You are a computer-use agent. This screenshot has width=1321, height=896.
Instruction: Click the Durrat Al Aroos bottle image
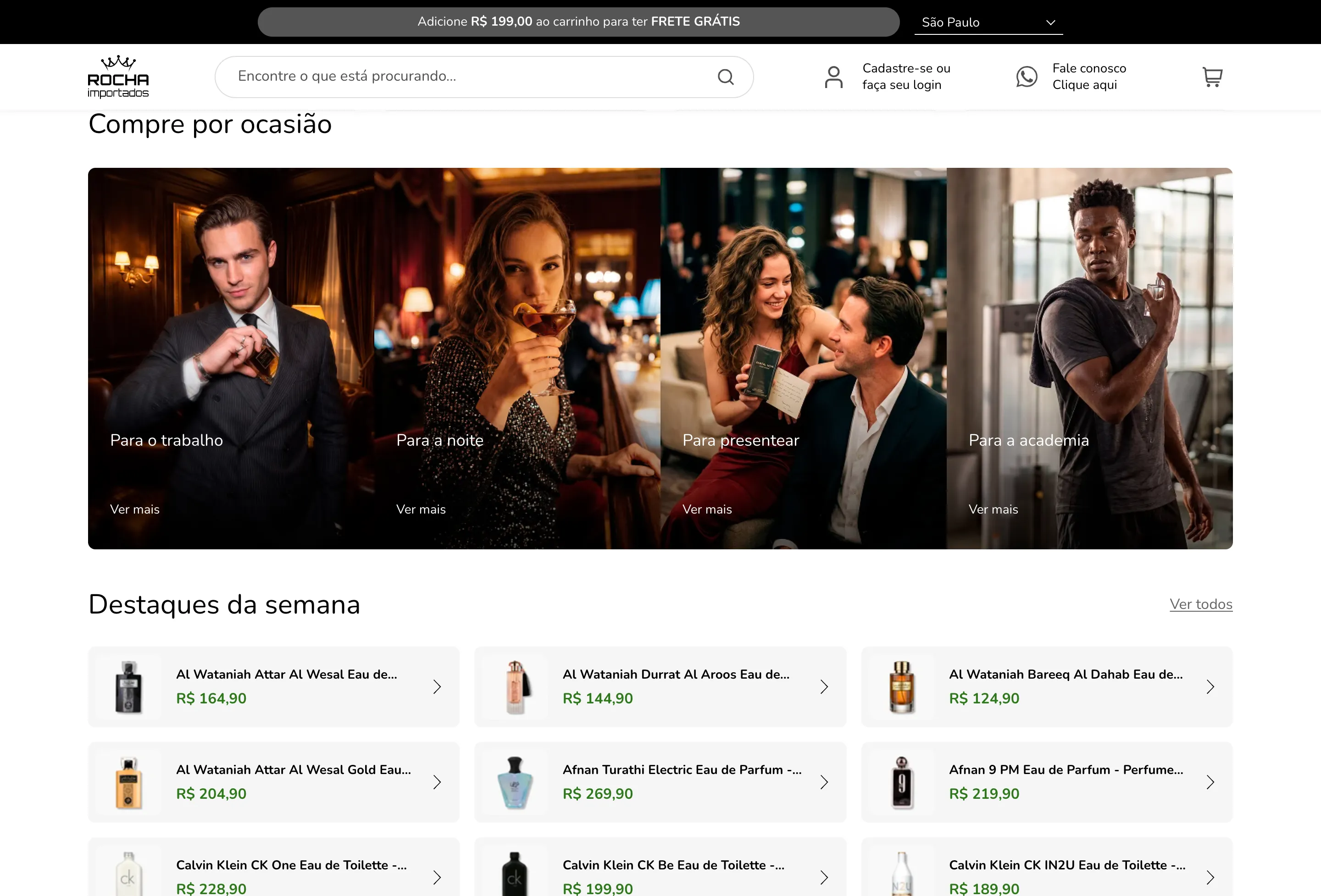click(x=515, y=686)
